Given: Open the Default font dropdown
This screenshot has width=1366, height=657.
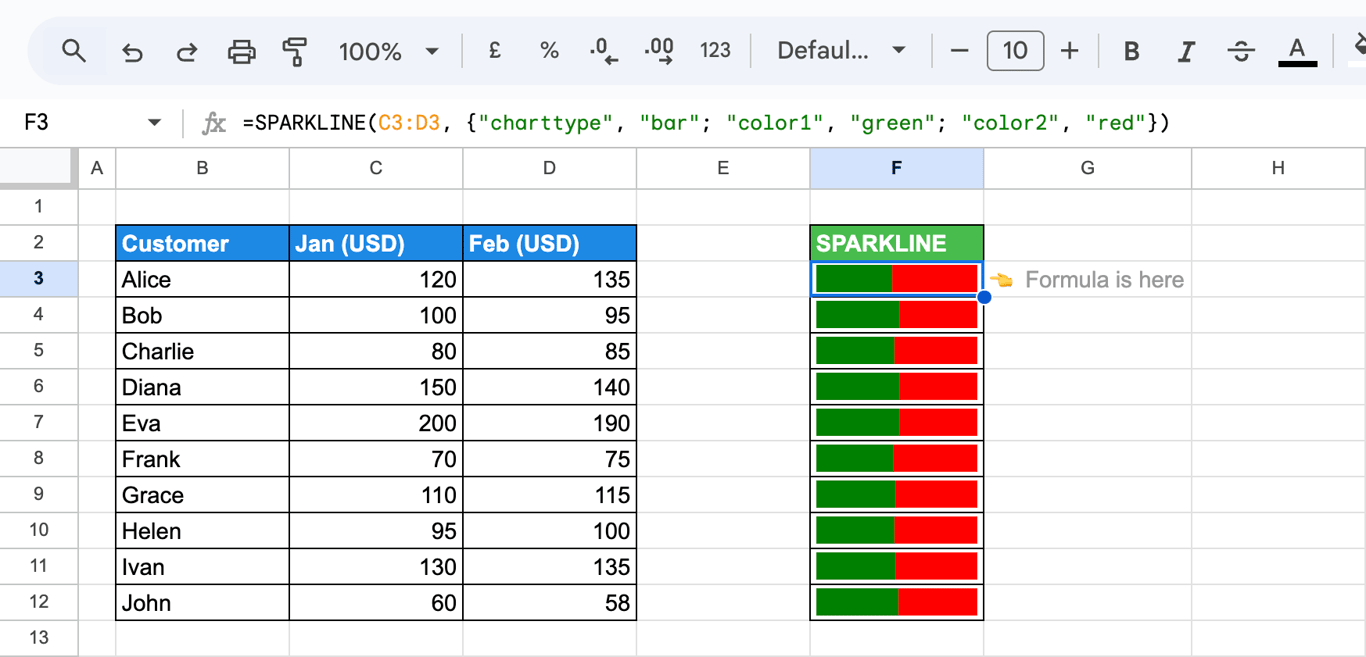Looking at the screenshot, I should pyautogui.click(x=841, y=50).
